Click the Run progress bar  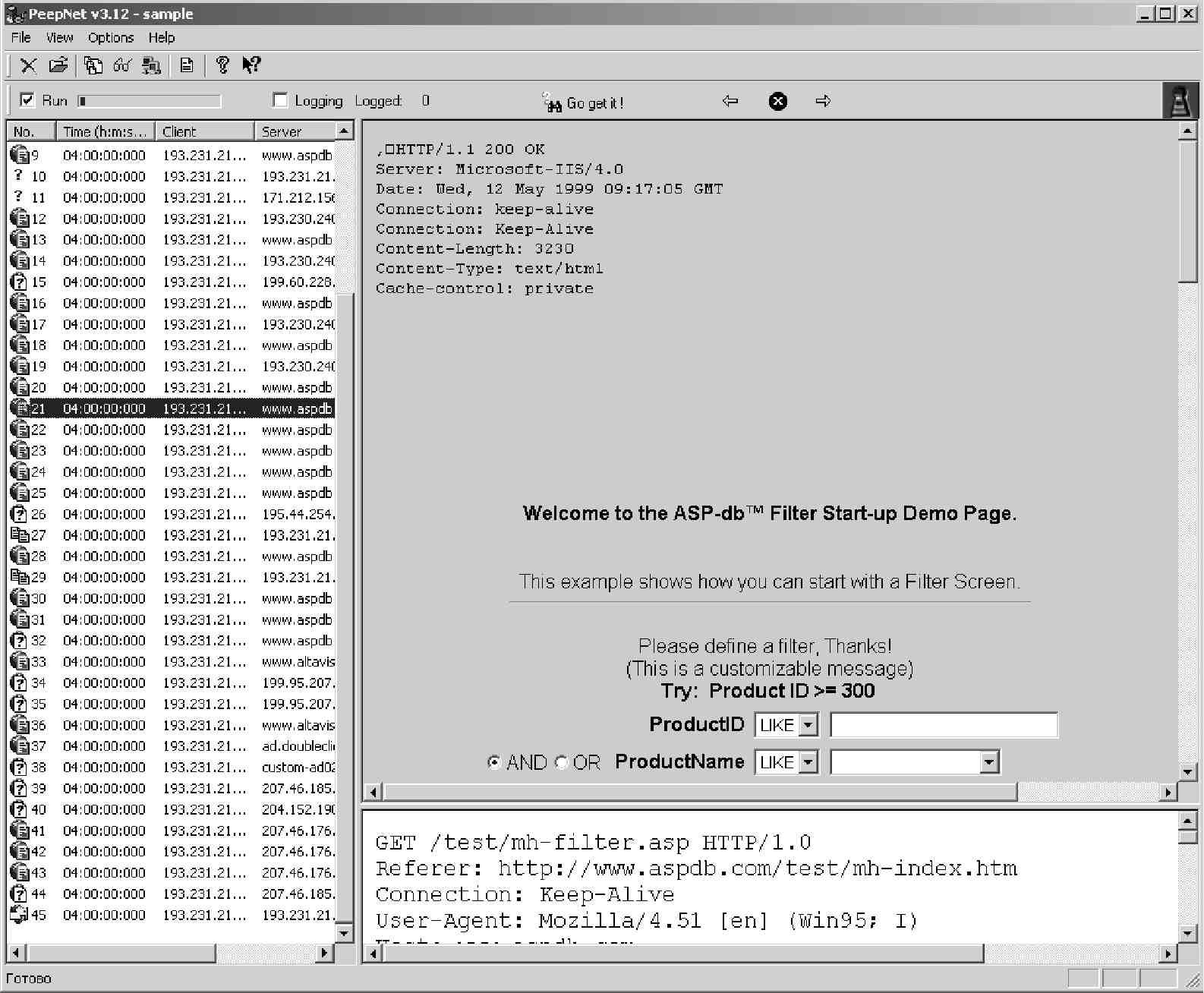coord(150,101)
